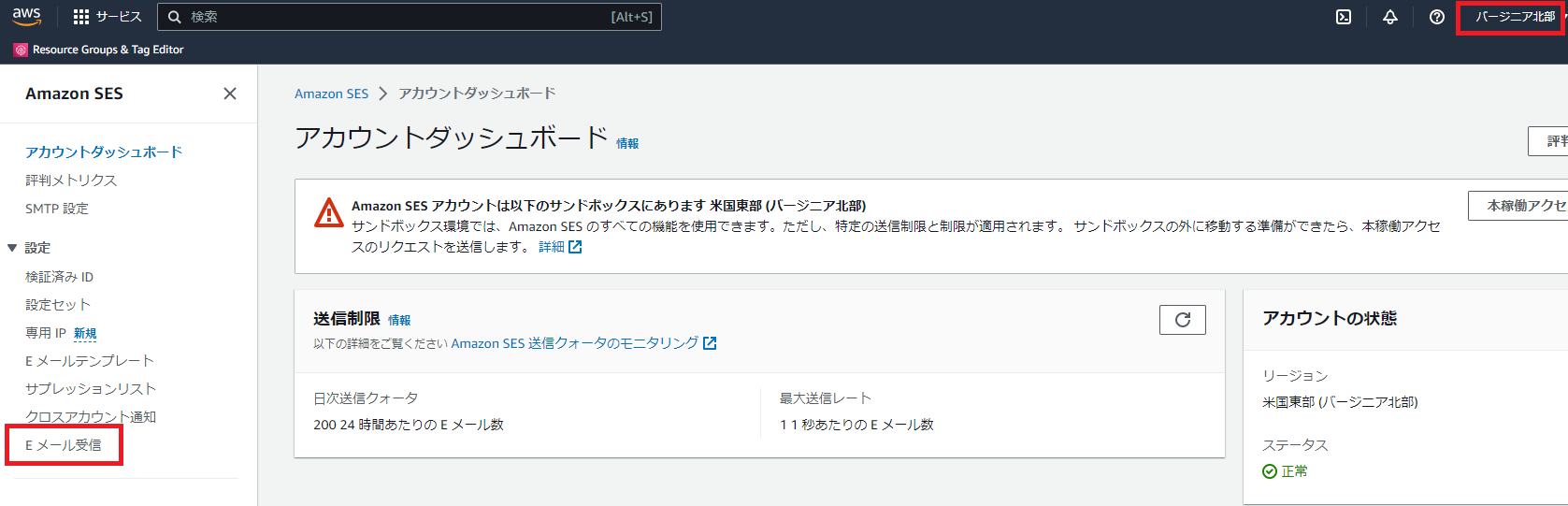Select アカウントダッシュボード in the sidebar
The width and height of the screenshot is (1568, 506).
click(104, 152)
